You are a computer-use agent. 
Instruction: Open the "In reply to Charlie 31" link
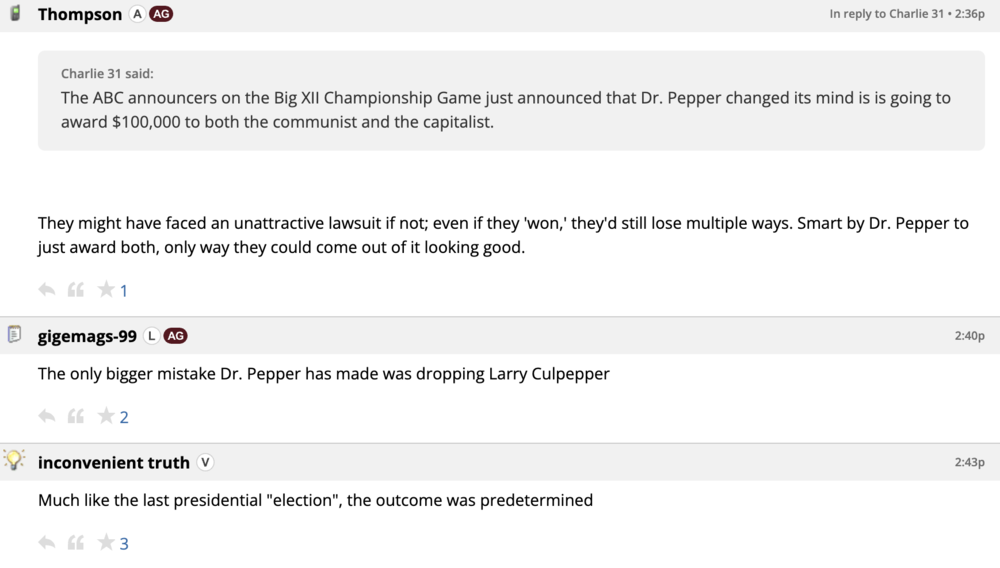coord(886,15)
